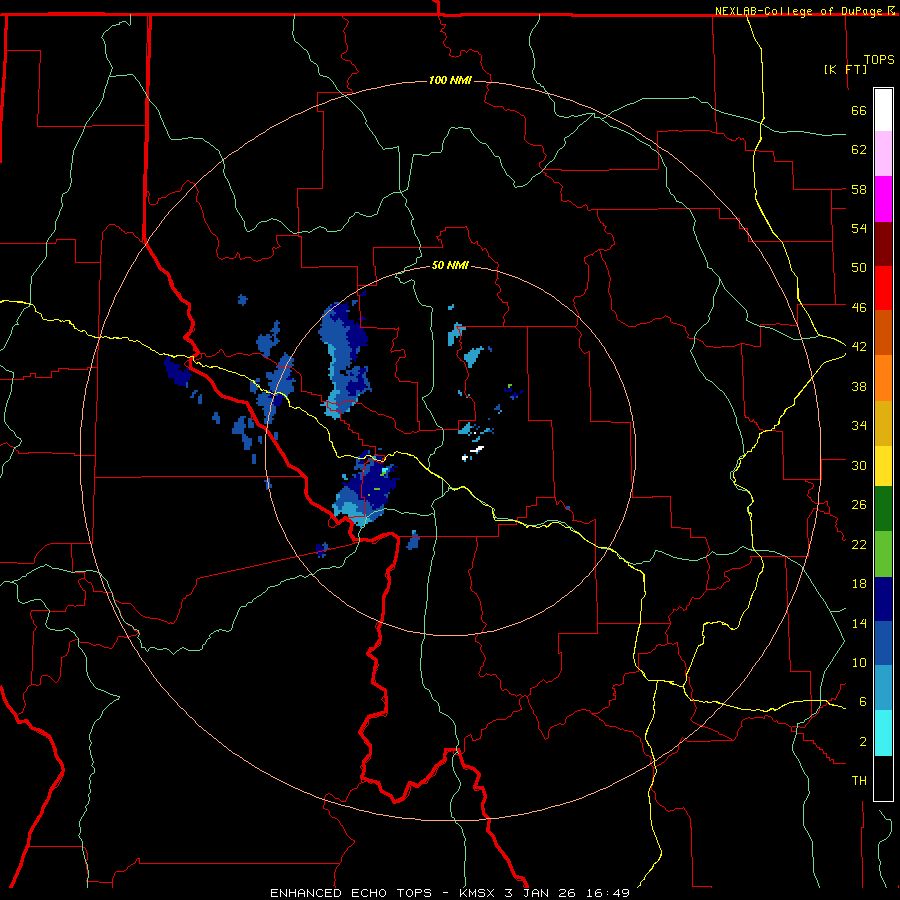Click the 22 legend value
Image resolution: width=900 pixels, height=900 pixels.
click(859, 544)
